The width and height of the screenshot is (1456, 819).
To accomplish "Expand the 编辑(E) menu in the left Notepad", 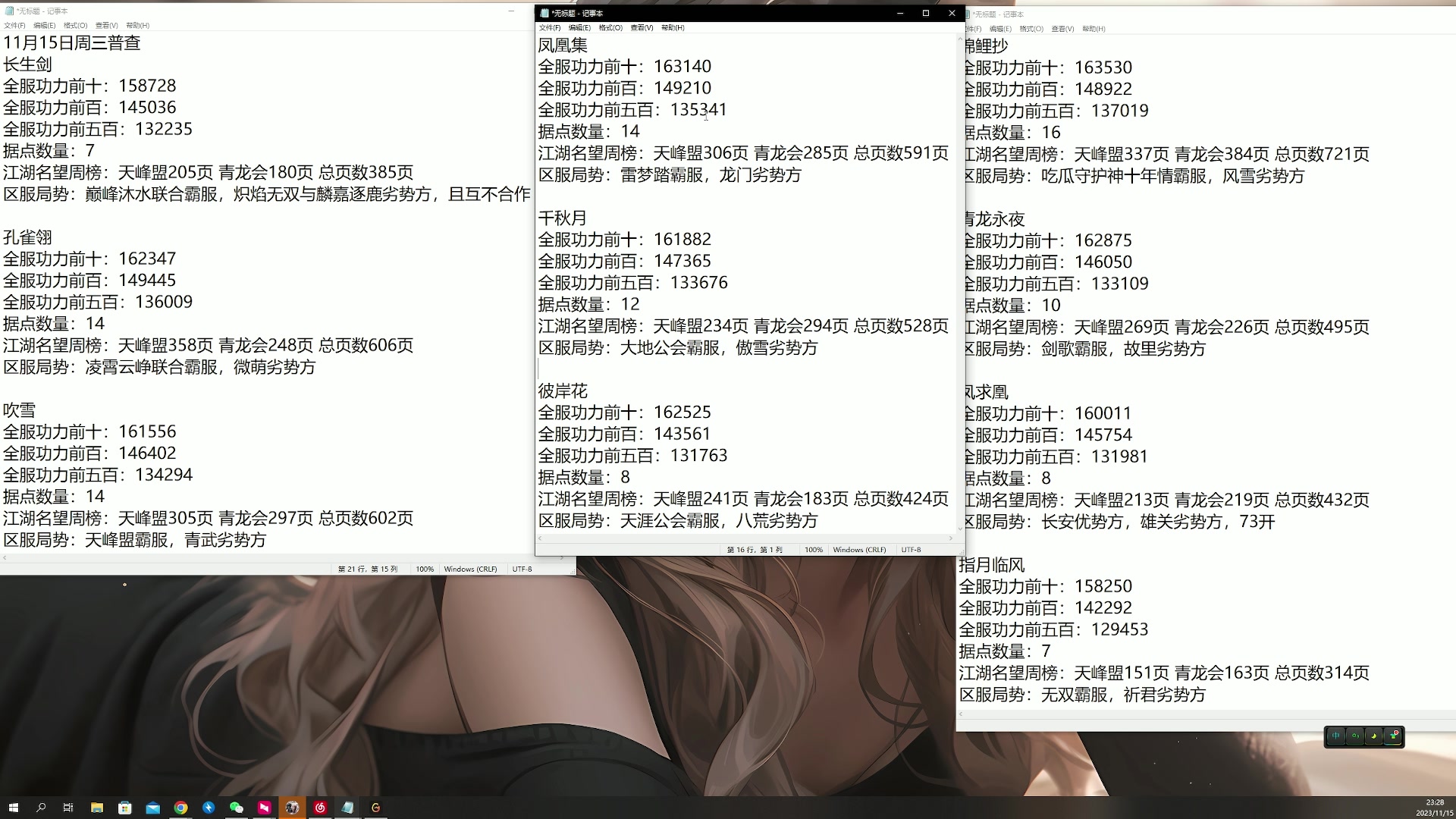I will [x=44, y=26].
